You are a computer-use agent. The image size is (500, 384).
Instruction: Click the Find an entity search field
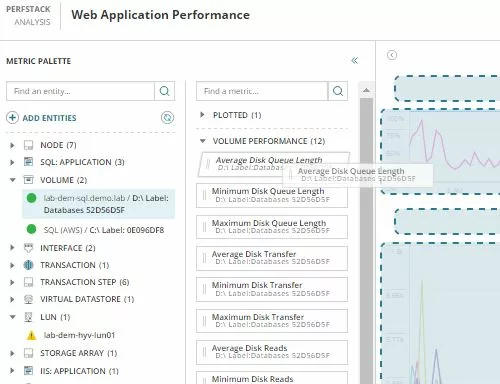(80, 91)
